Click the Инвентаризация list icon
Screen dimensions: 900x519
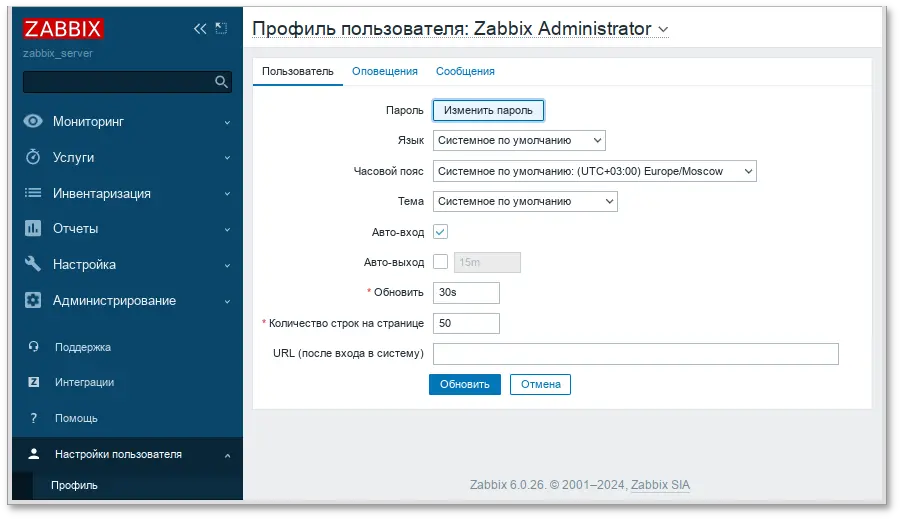pos(33,193)
